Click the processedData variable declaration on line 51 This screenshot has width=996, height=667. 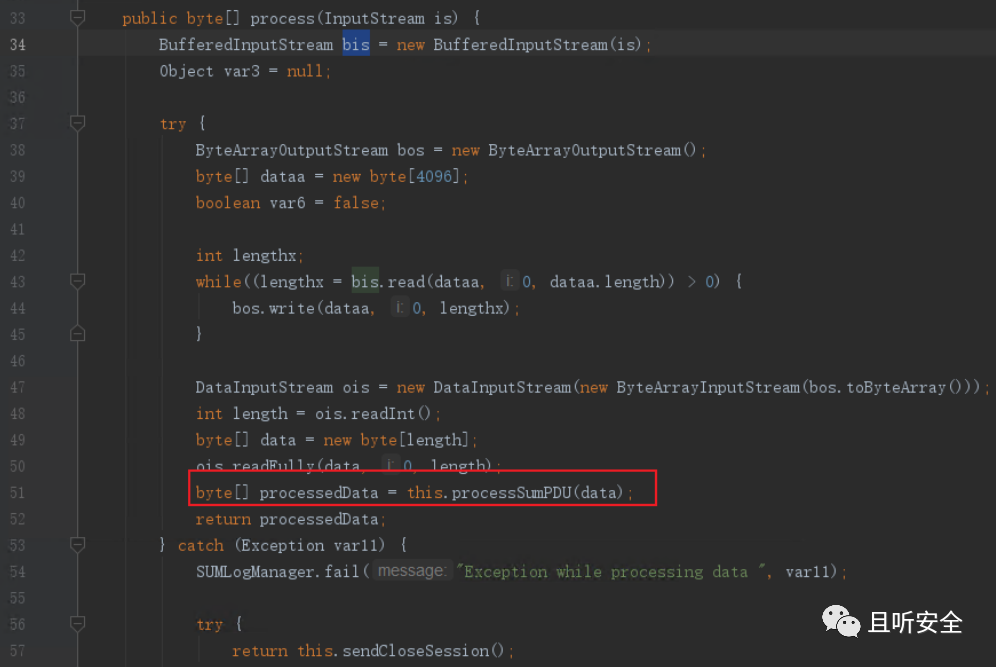click(x=318, y=492)
